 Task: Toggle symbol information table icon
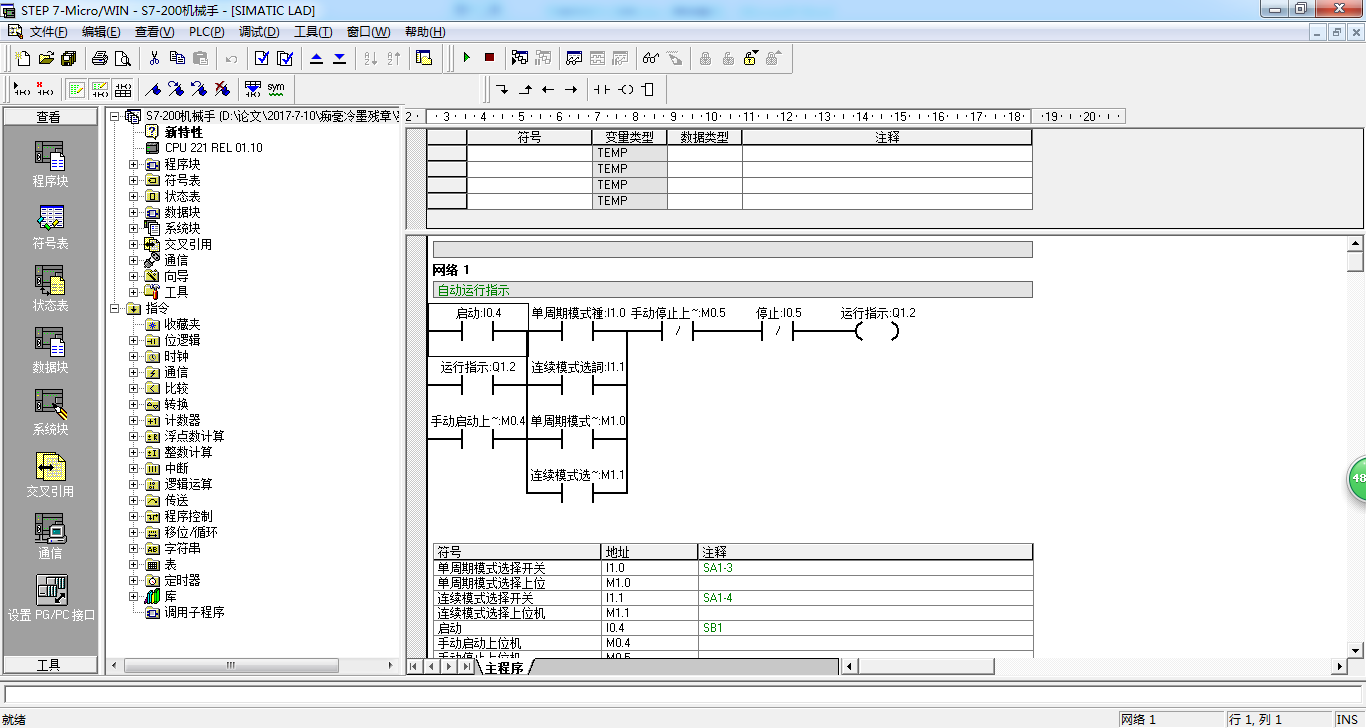pos(123,89)
